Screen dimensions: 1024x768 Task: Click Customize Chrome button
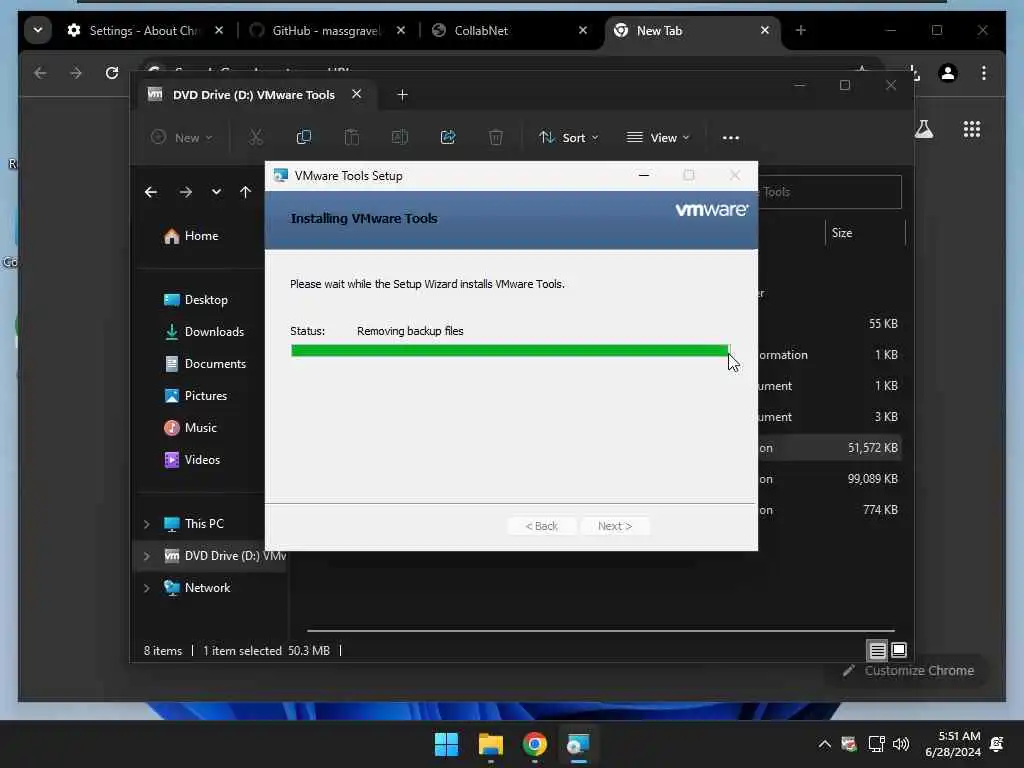tap(908, 671)
